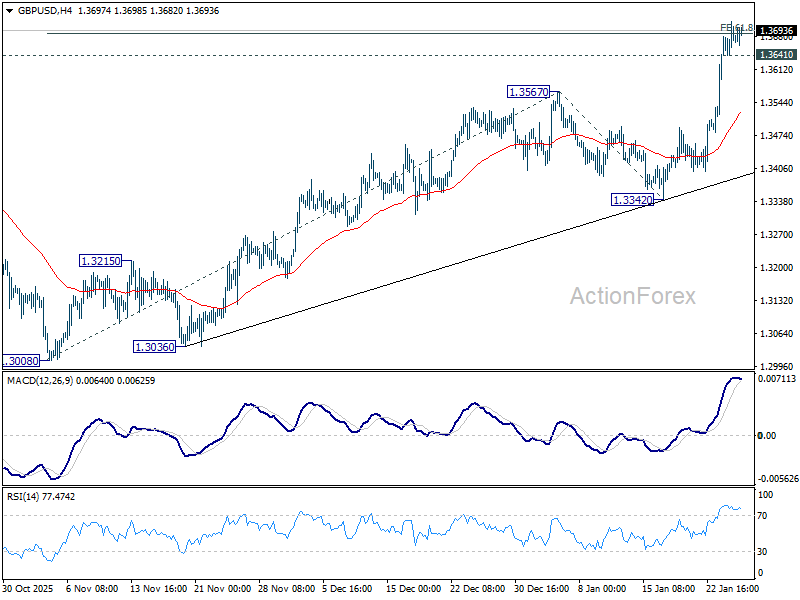This screenshot has width=800, height=600.
Task: Click the 22 Dec 08:00 date label
Action: (x=478, y=588)
